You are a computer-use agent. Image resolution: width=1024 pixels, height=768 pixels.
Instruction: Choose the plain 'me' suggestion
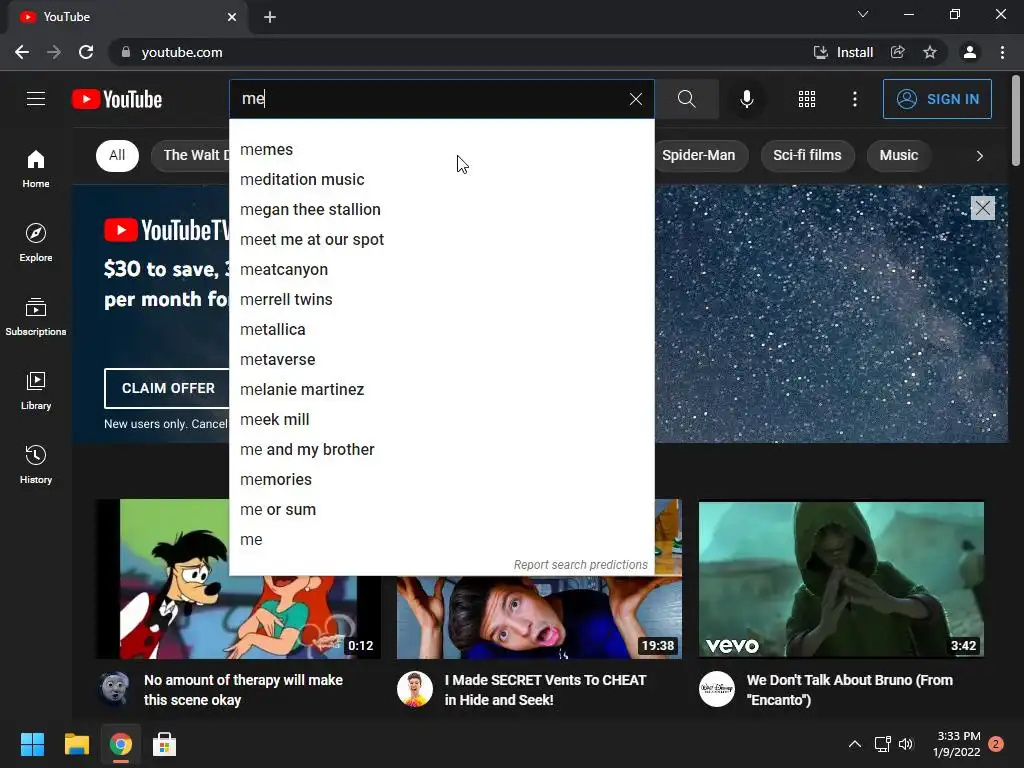(x=441, y=540)
